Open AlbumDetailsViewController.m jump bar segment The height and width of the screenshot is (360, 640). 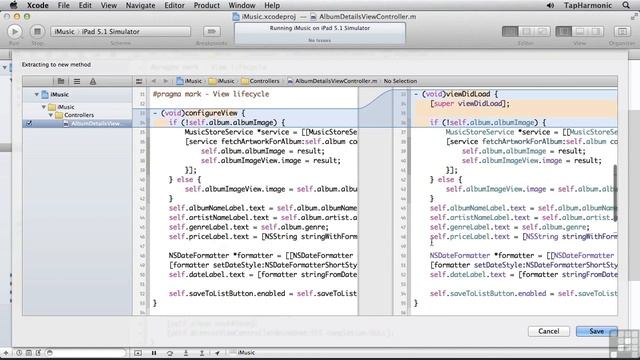[x=332, y=81]
